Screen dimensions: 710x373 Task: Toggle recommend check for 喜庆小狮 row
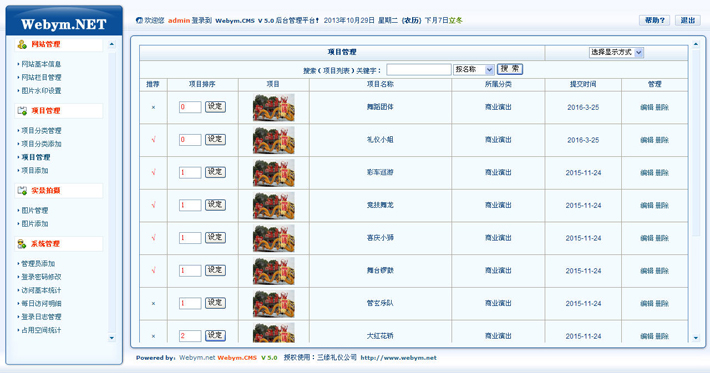point(154,238)
